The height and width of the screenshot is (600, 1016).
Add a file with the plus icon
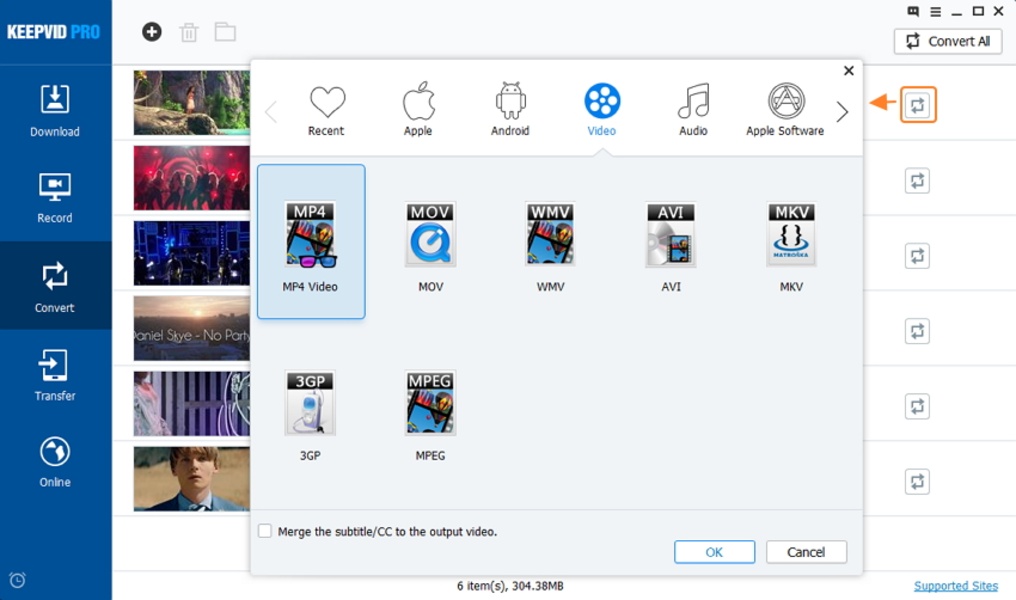[x=152, y=31]
